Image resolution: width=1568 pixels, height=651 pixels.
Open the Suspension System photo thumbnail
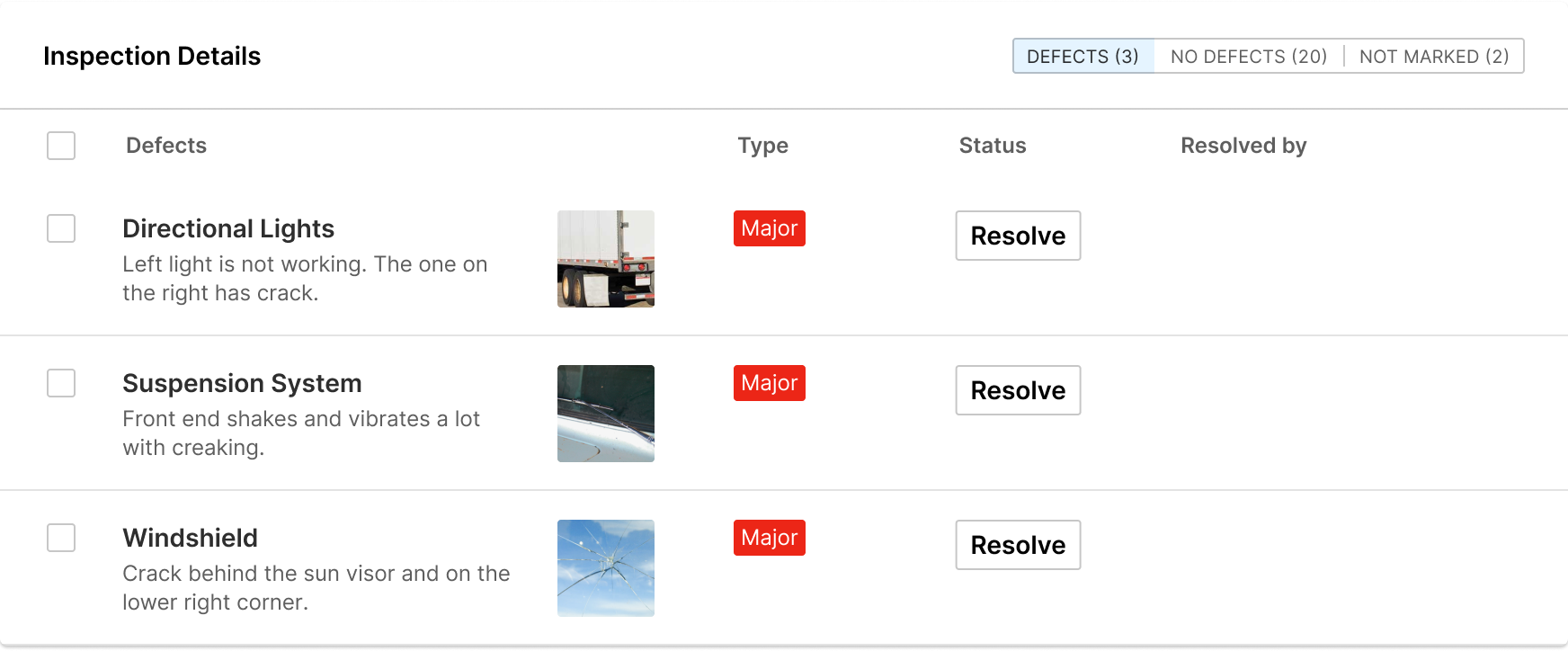click(606, 414)
